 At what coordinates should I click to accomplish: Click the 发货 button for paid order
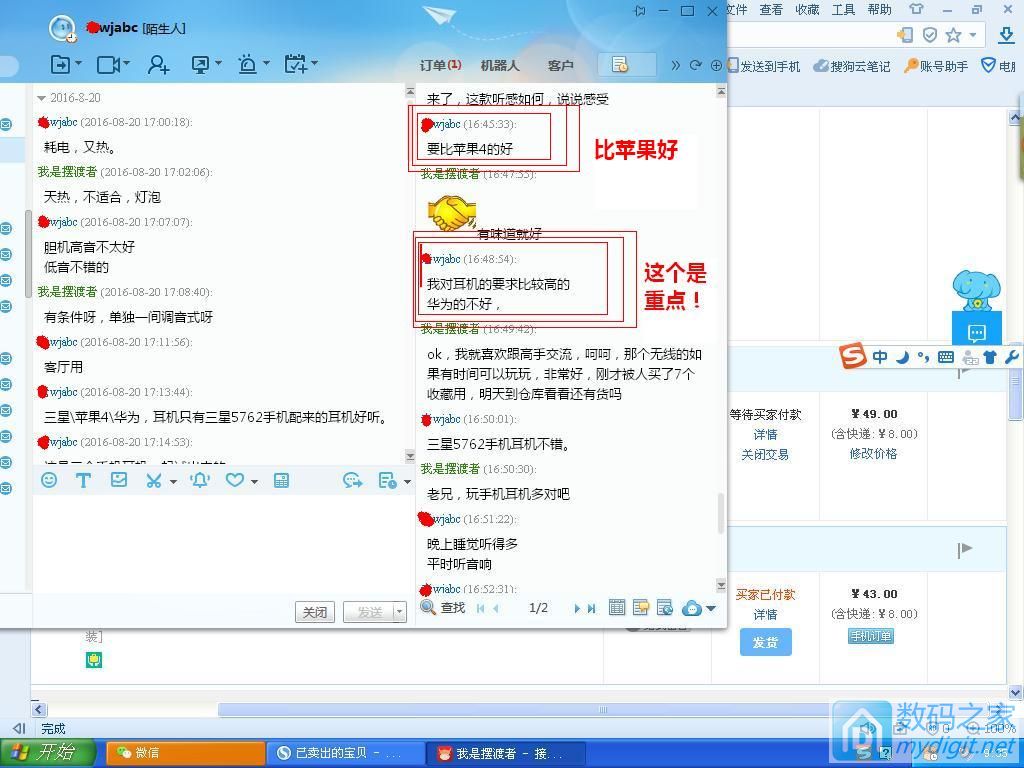click(765, 642)
